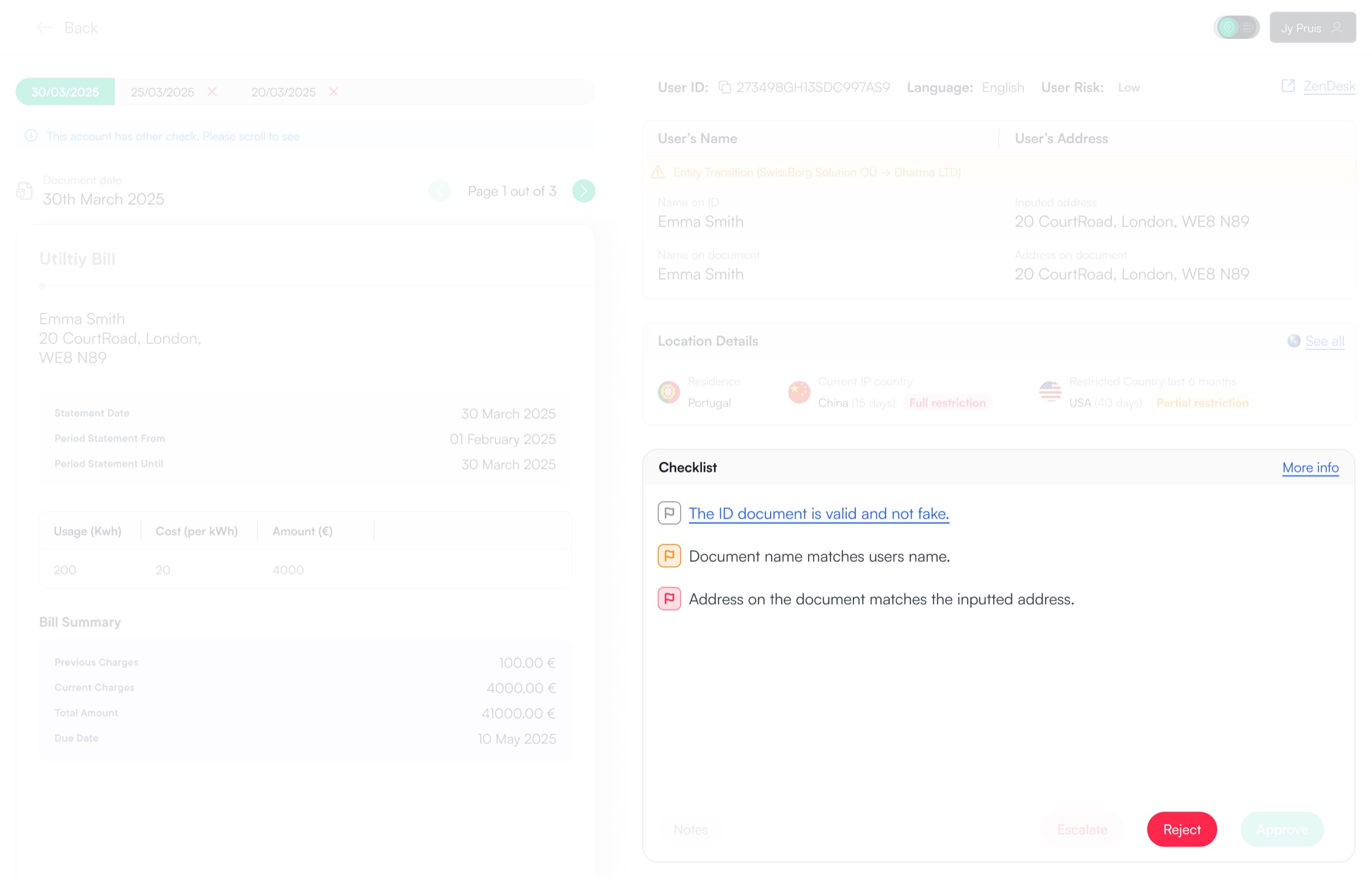Click the Full restriction label
The image size is (1372, 878).
[x=947, y=403]
